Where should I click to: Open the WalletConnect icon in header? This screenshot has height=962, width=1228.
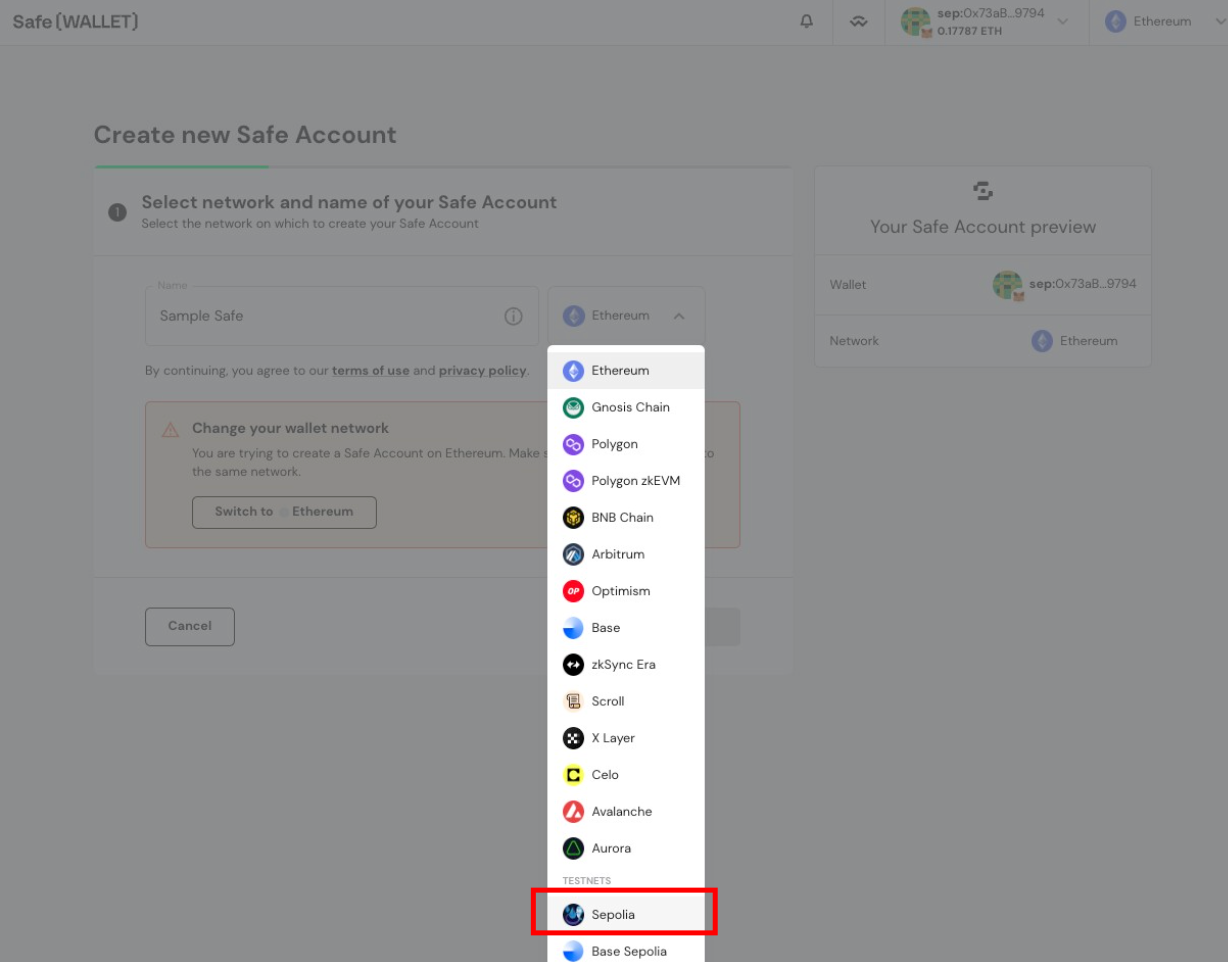859,22
